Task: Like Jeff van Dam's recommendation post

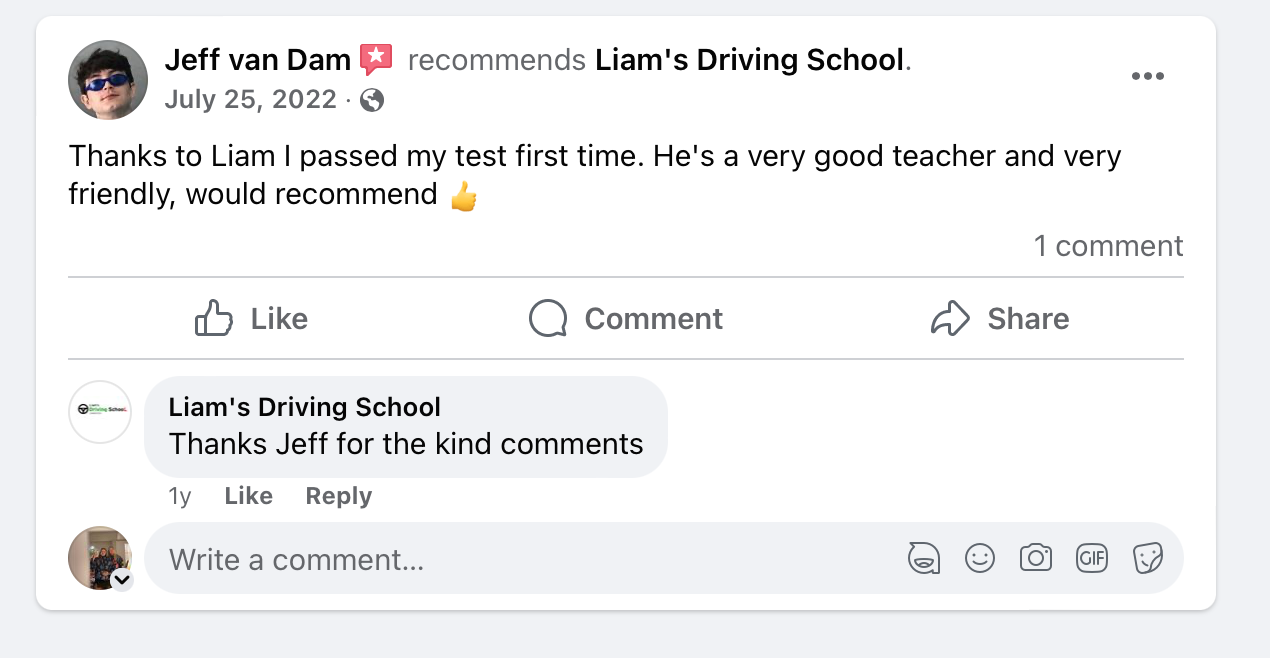Action: pos(251,319)
